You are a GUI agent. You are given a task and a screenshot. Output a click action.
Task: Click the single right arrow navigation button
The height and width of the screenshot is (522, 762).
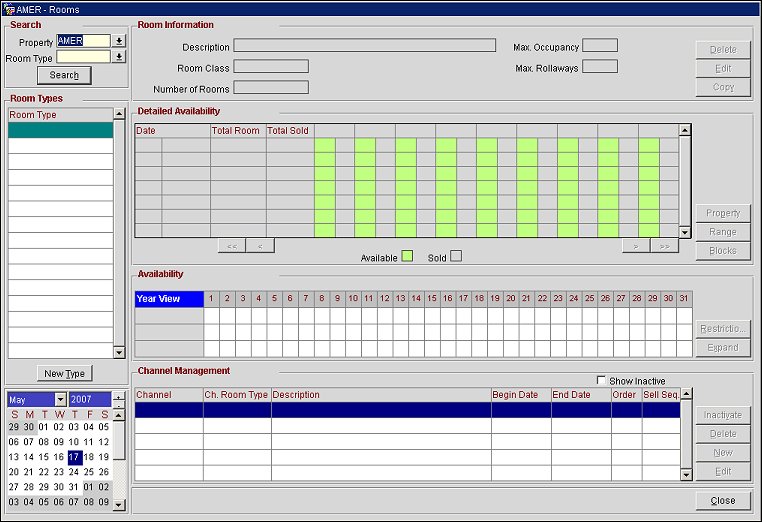pyautogui.click(x=636, y=245)
